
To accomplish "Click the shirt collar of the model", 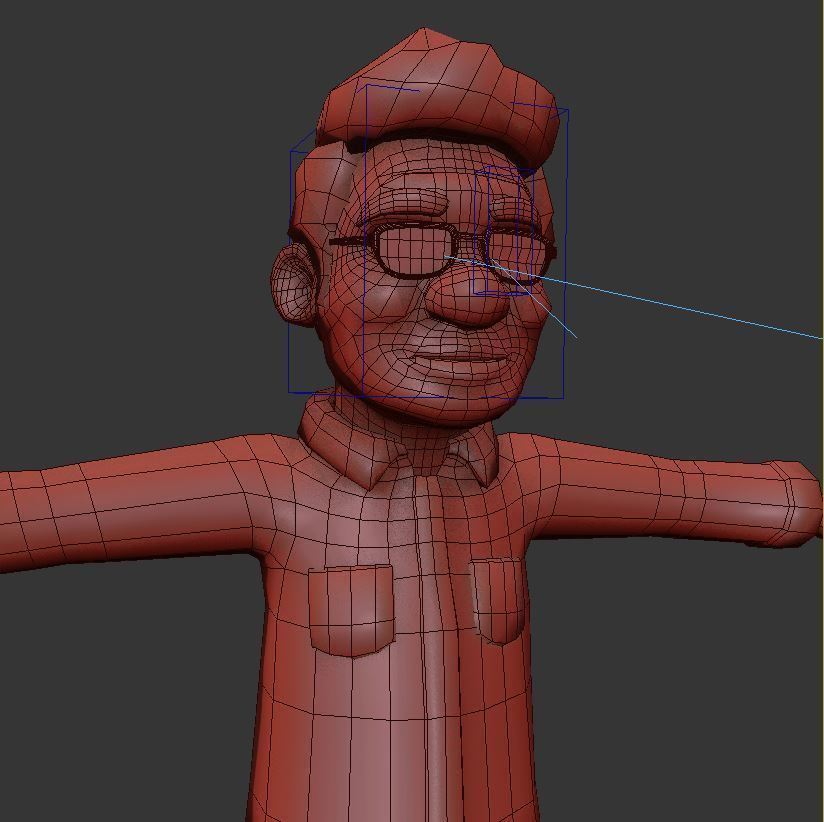I will point(399,440).
